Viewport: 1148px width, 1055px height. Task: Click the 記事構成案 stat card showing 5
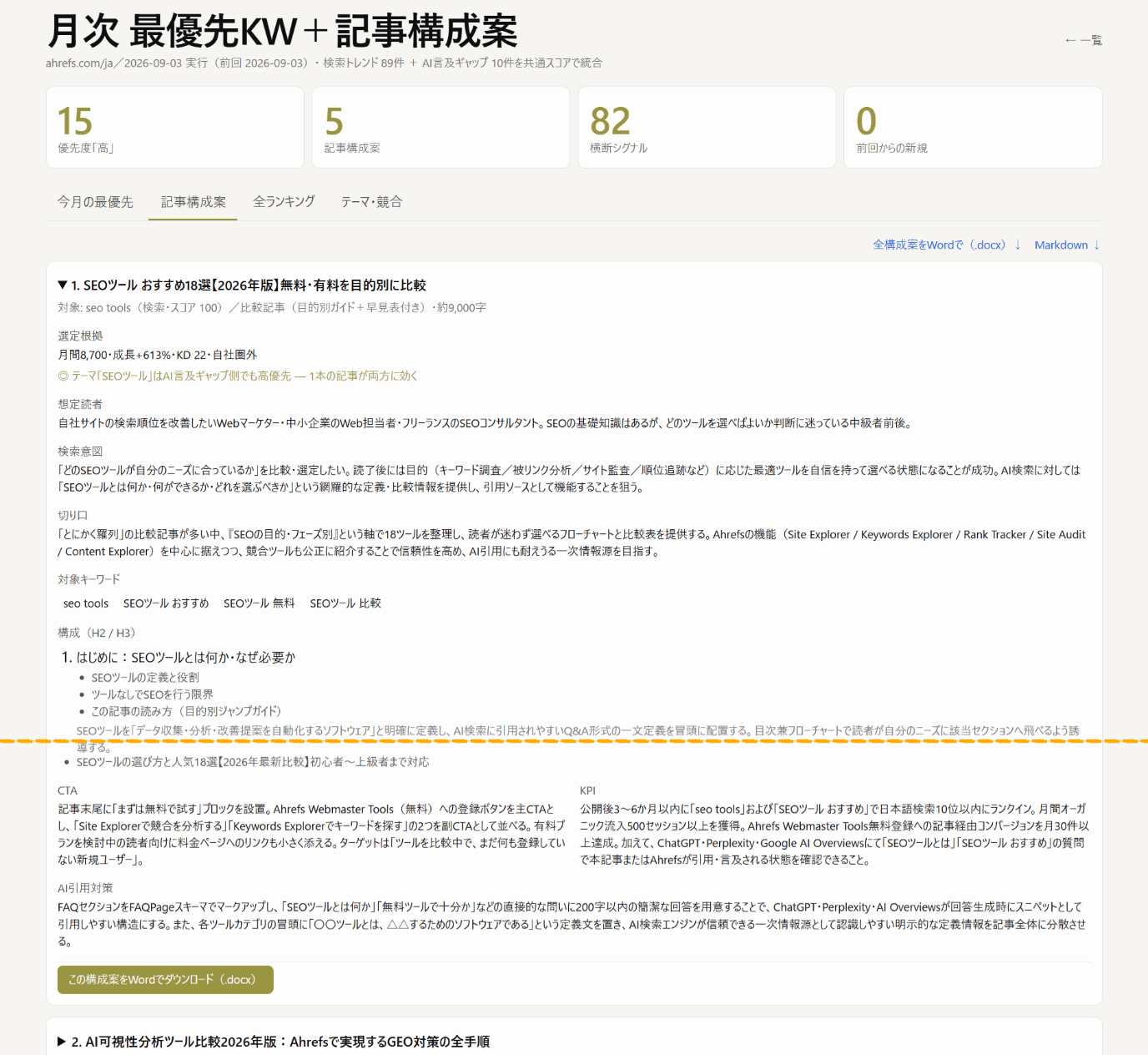coord(441,128)
